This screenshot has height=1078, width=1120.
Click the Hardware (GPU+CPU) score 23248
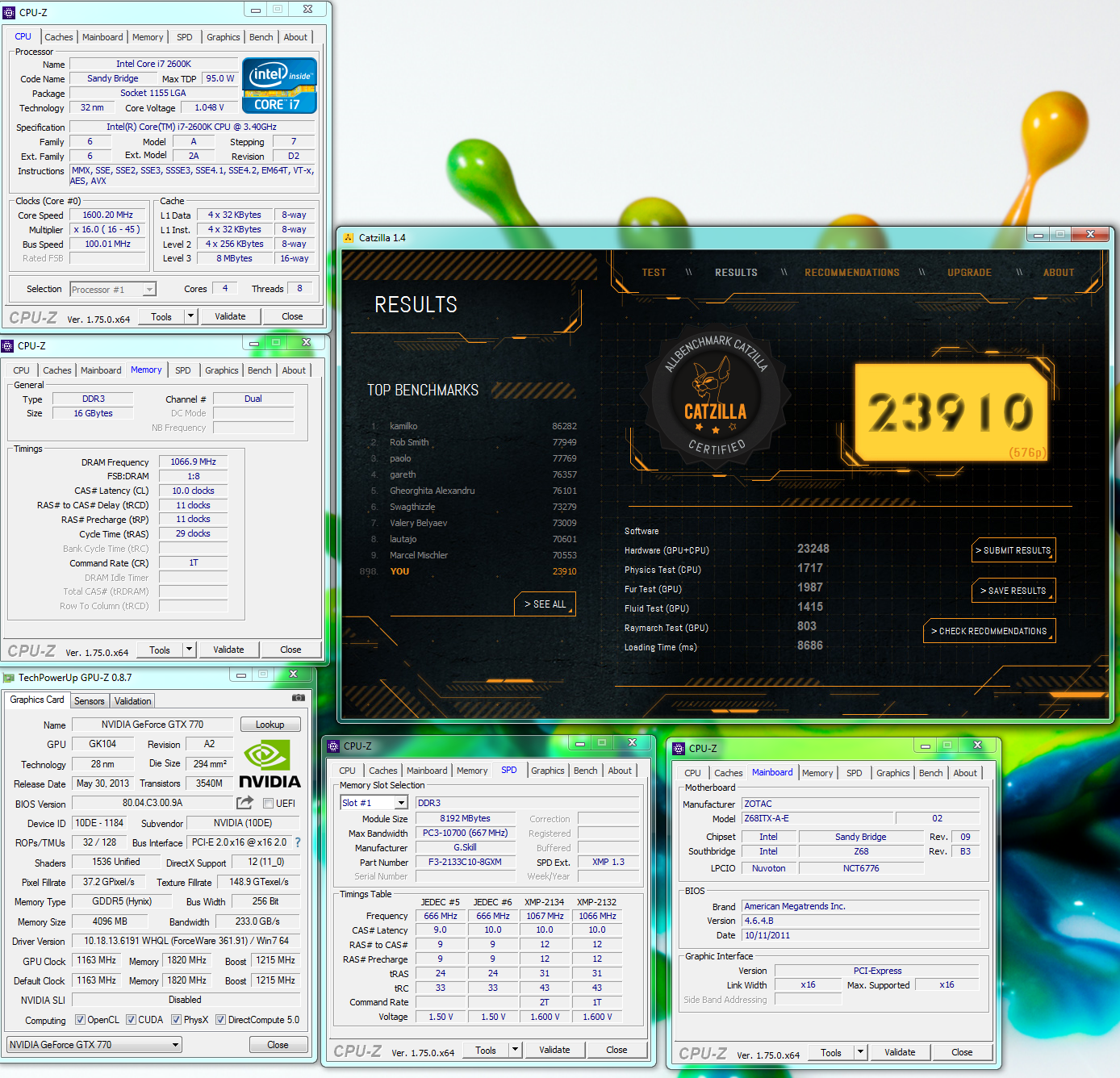tap(813, 549)
